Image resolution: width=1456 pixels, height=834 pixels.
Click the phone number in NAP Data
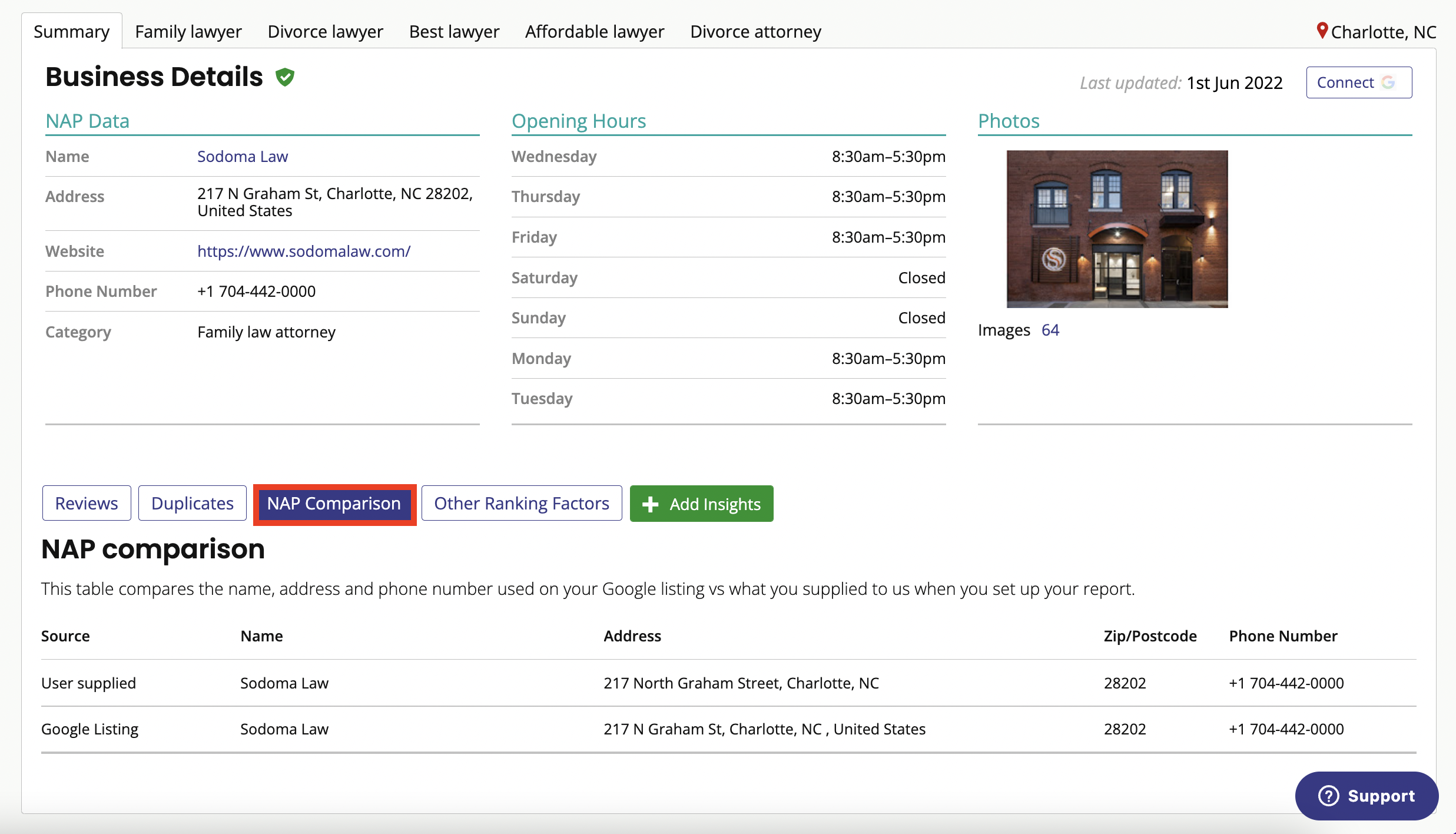click(x=257, y=292)
